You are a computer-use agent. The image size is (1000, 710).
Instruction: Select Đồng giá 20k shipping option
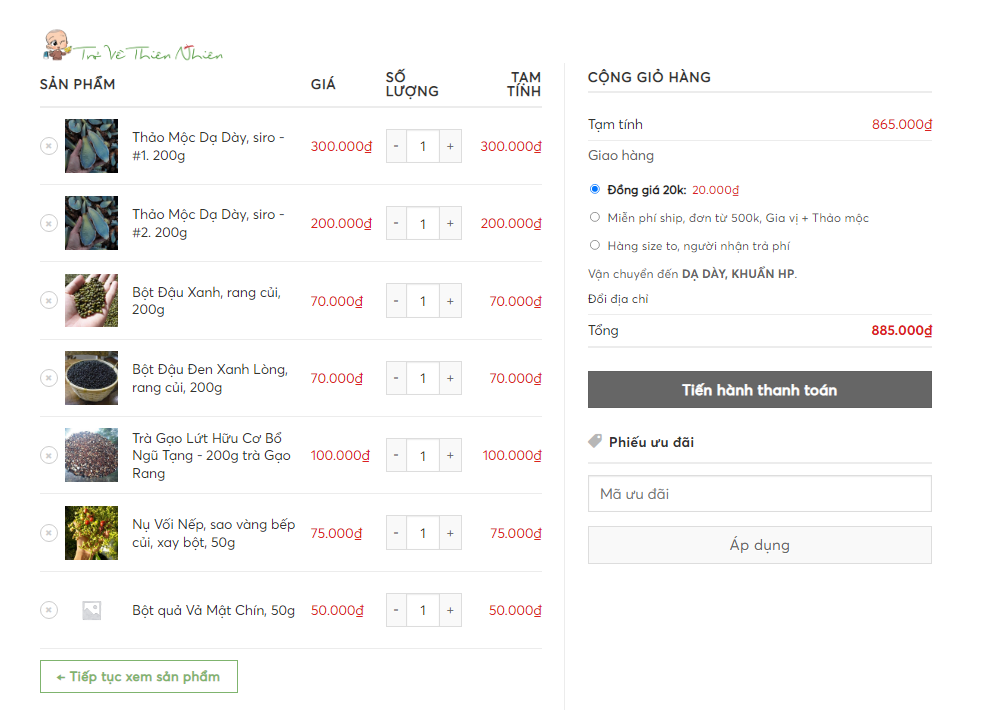click(595, 189)
